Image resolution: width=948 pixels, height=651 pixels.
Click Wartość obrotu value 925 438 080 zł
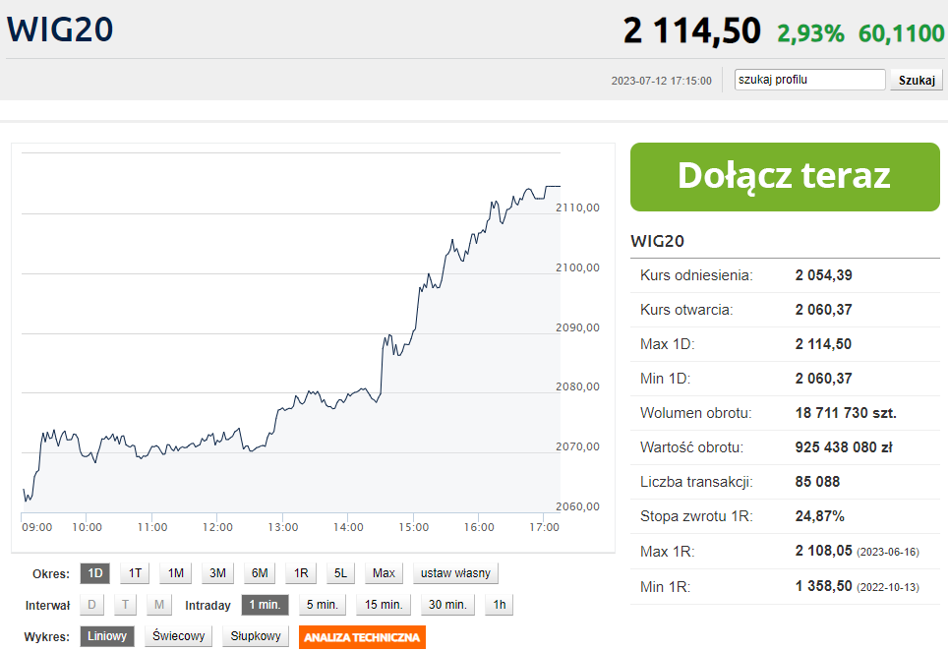tap(844, 448)
